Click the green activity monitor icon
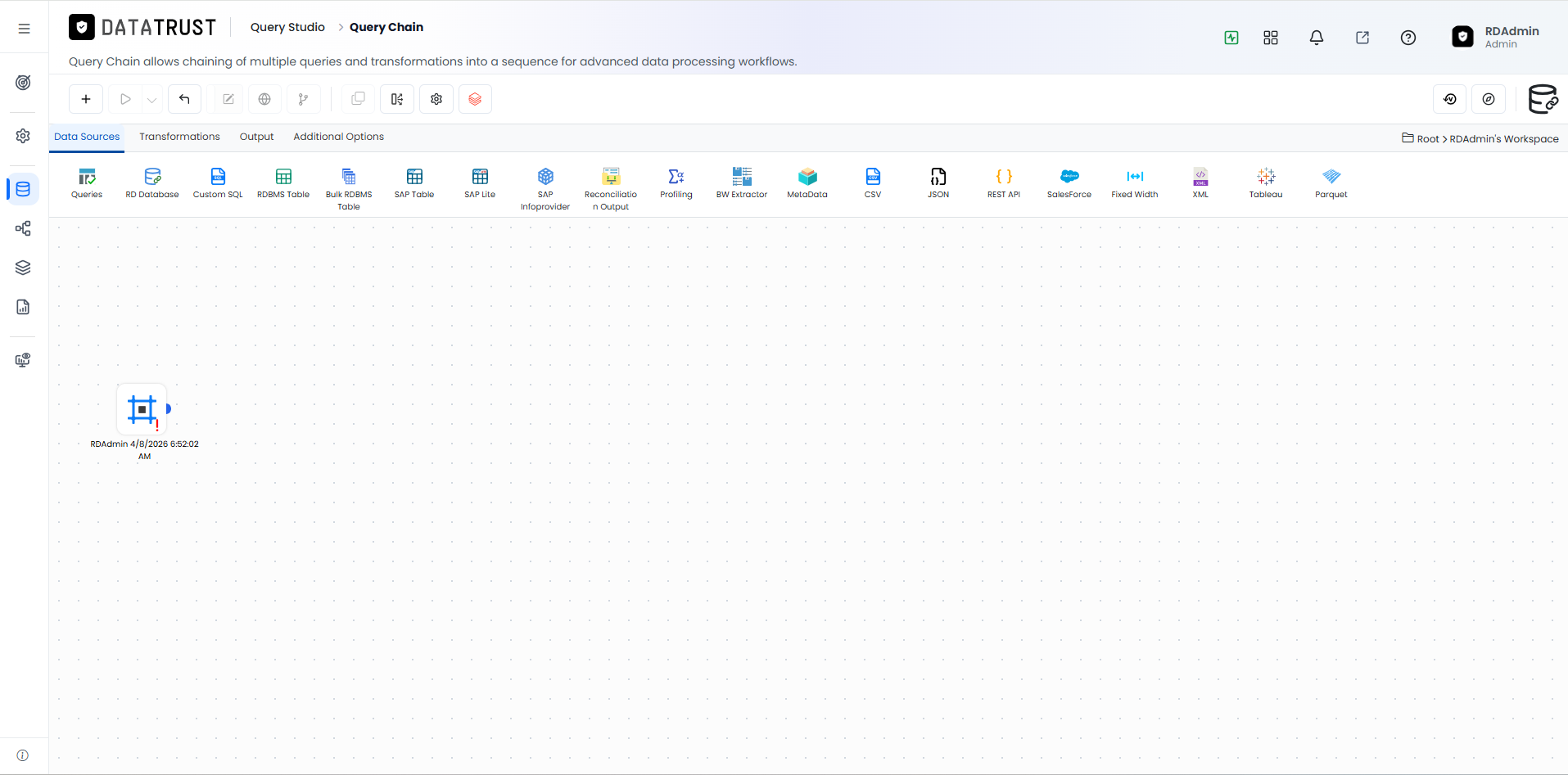 (1231, 38)
